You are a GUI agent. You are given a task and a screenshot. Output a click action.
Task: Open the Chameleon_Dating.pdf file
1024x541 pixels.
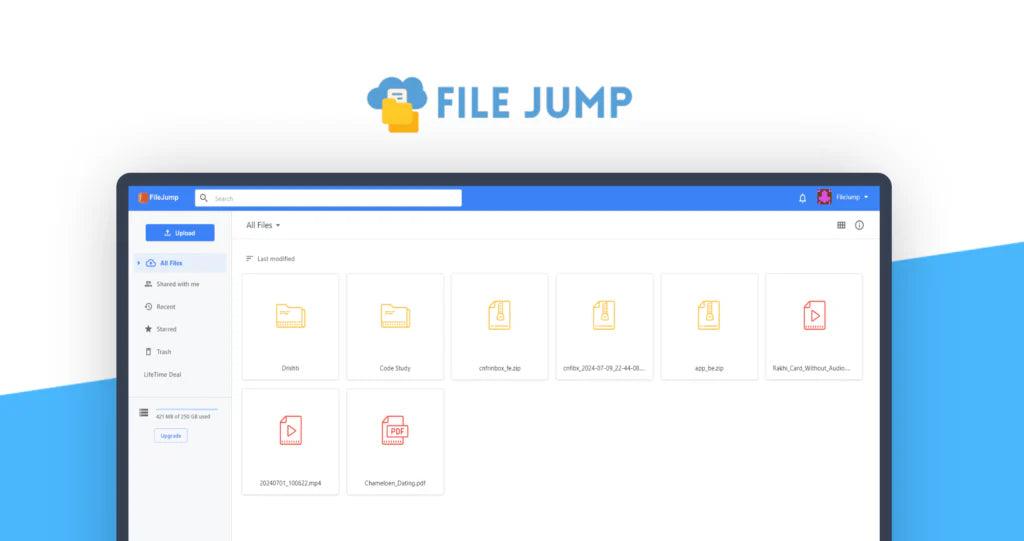[395, 441]
